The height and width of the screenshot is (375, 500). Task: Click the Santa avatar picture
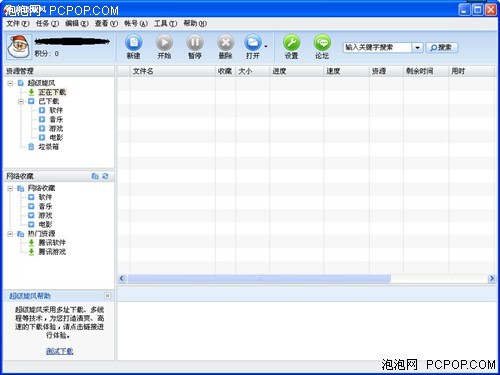(x=19, y=47)
